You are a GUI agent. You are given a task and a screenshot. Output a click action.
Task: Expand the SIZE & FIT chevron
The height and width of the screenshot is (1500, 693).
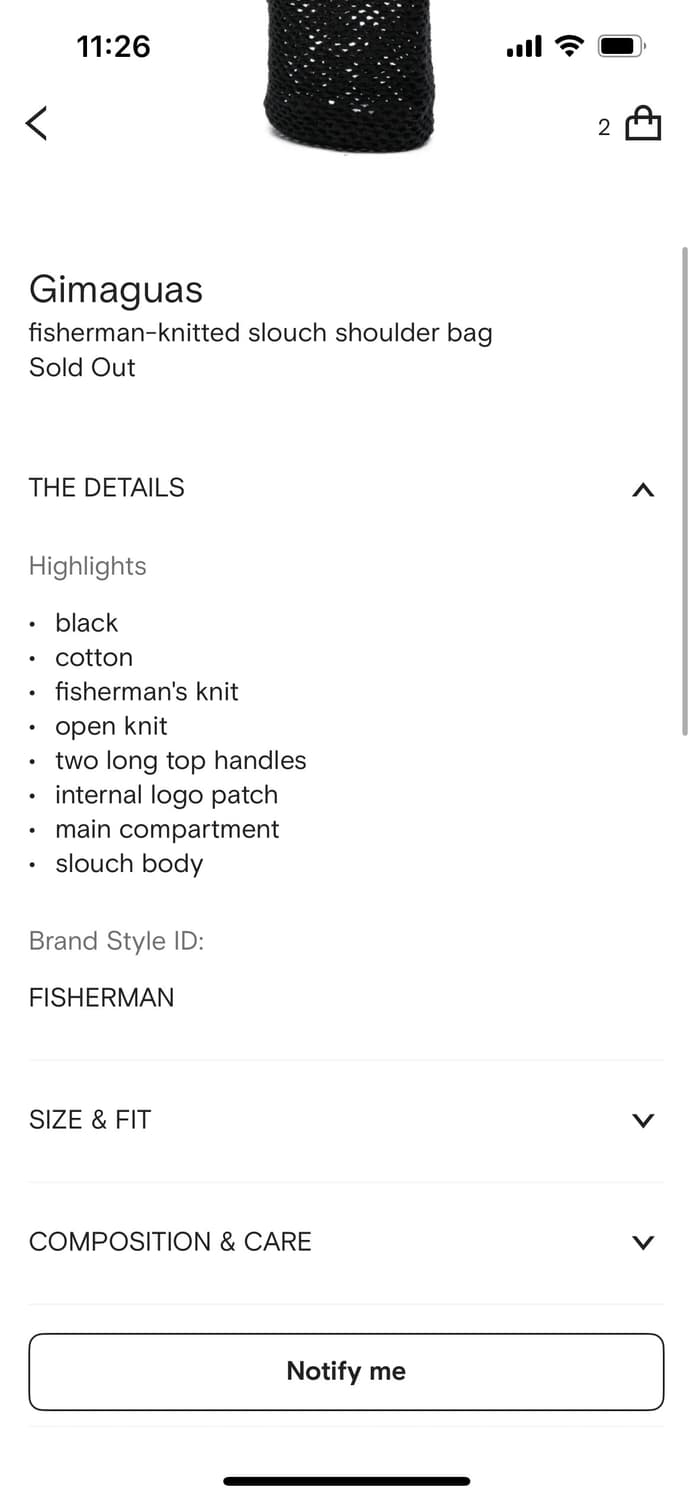point(643,1120)
